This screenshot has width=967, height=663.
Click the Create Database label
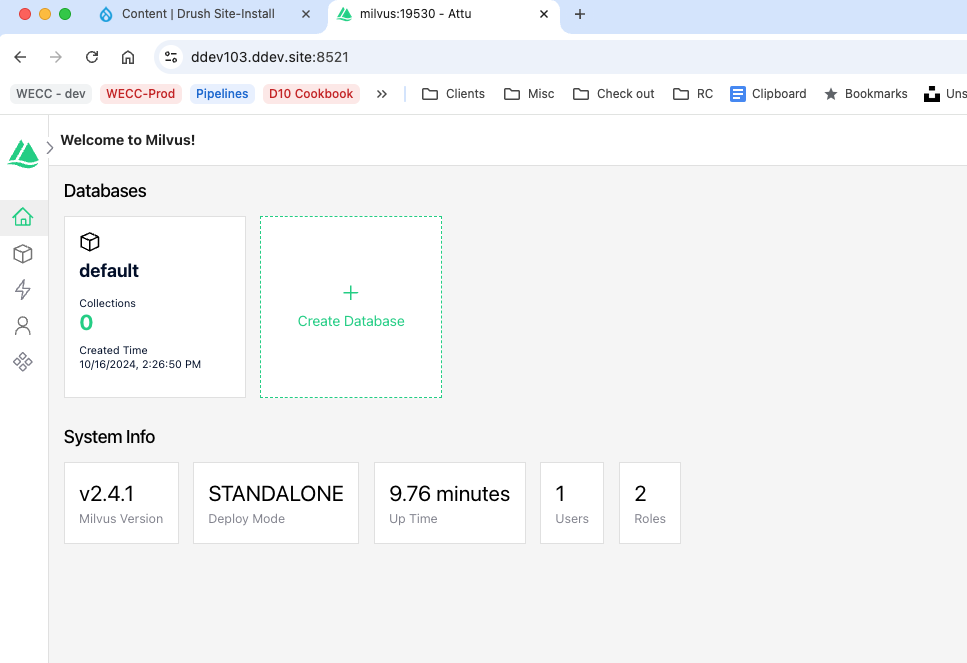point(351,321)
